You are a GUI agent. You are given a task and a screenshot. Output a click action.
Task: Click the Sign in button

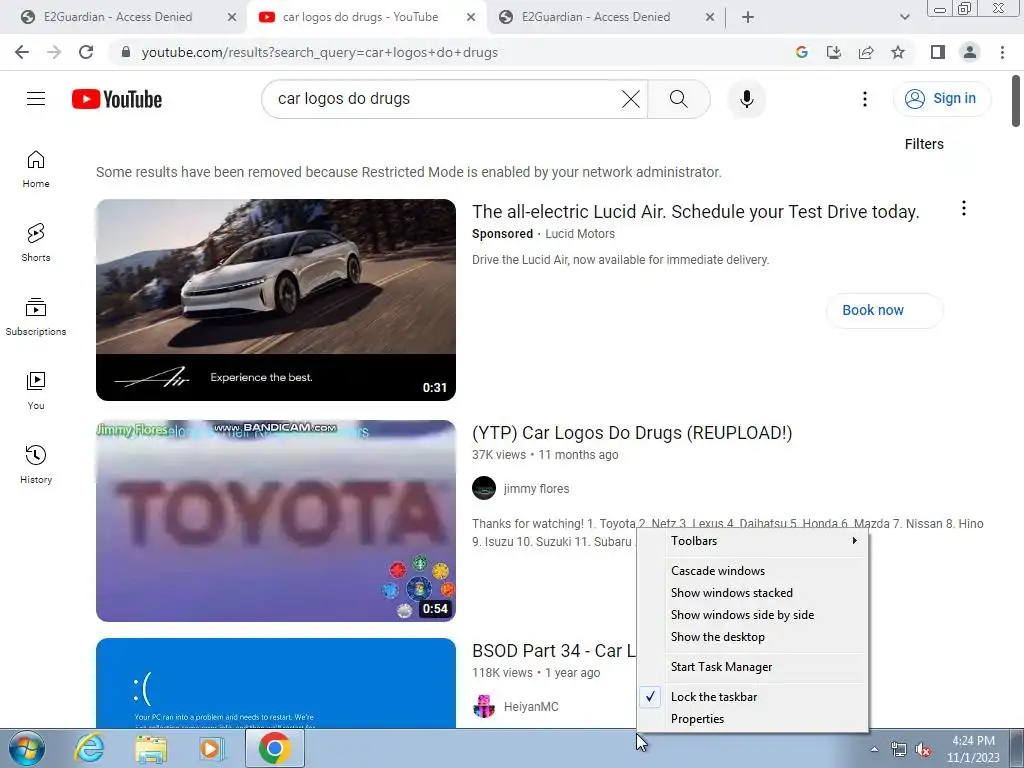pos(941,99)
